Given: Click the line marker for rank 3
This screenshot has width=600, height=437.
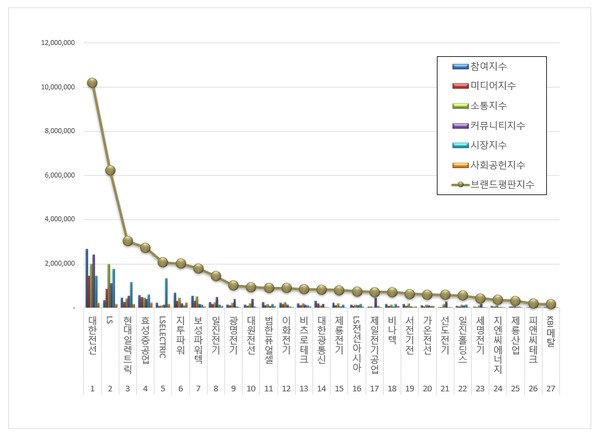Looking at the screenshot, I should [128, 240].
